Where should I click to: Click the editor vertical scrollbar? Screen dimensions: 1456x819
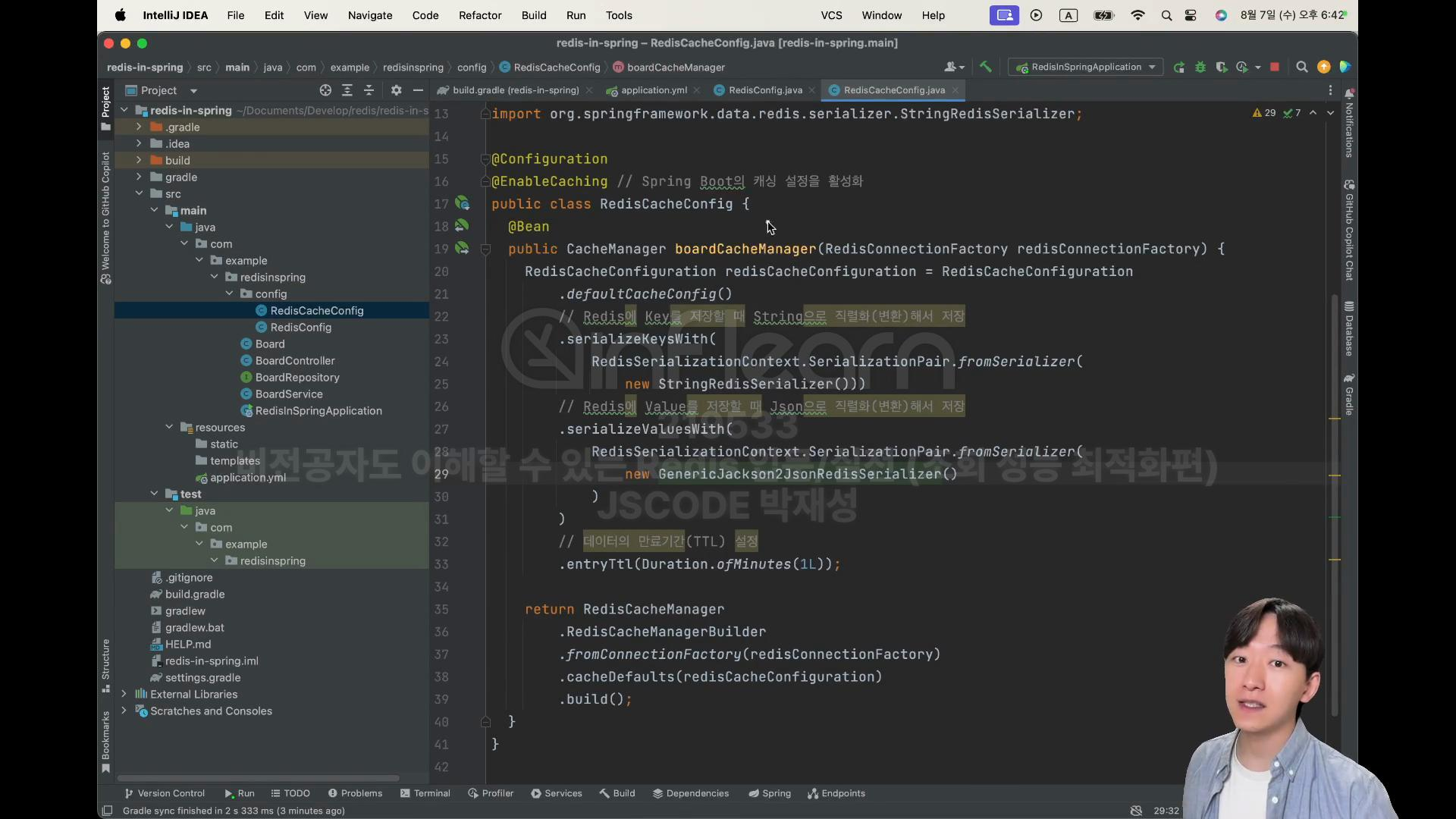1334,504
